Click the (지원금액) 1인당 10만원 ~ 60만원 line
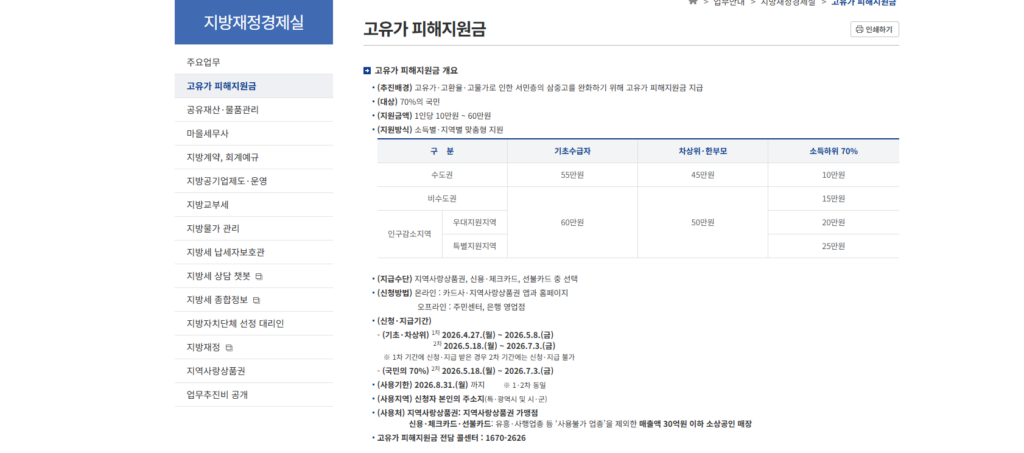 pyautogui.click(x=433, y=116)
